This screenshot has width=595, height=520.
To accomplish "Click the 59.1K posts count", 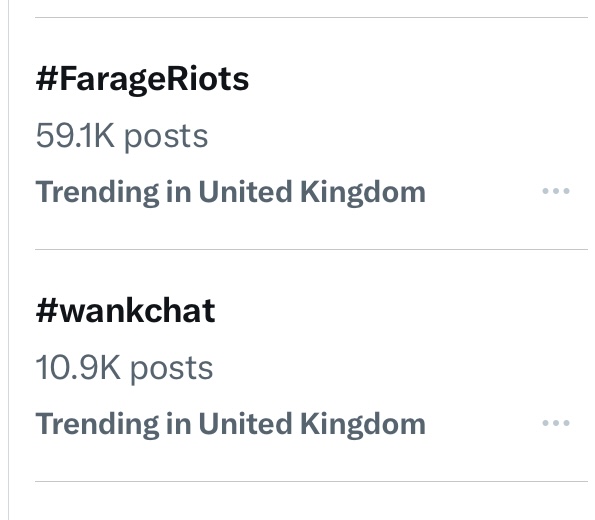I will [x=122, y=137].
